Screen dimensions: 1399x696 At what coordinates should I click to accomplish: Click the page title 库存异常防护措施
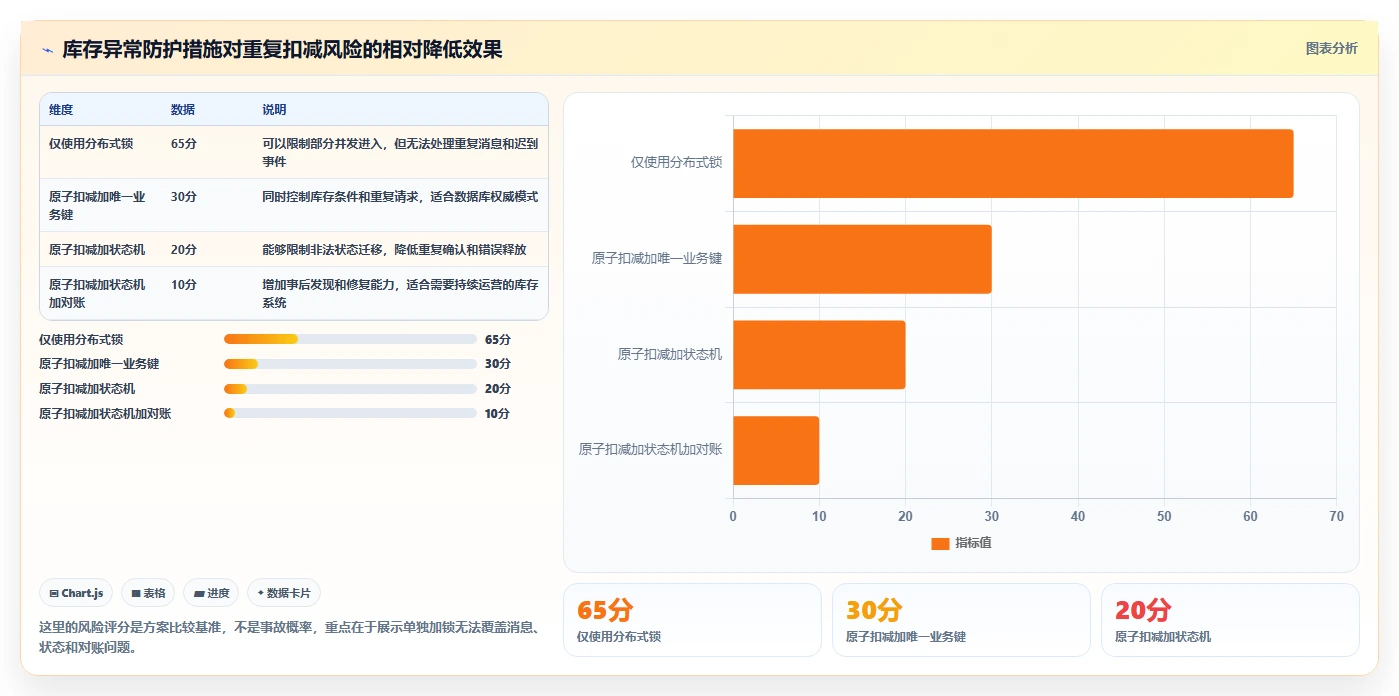click(283, 50)
